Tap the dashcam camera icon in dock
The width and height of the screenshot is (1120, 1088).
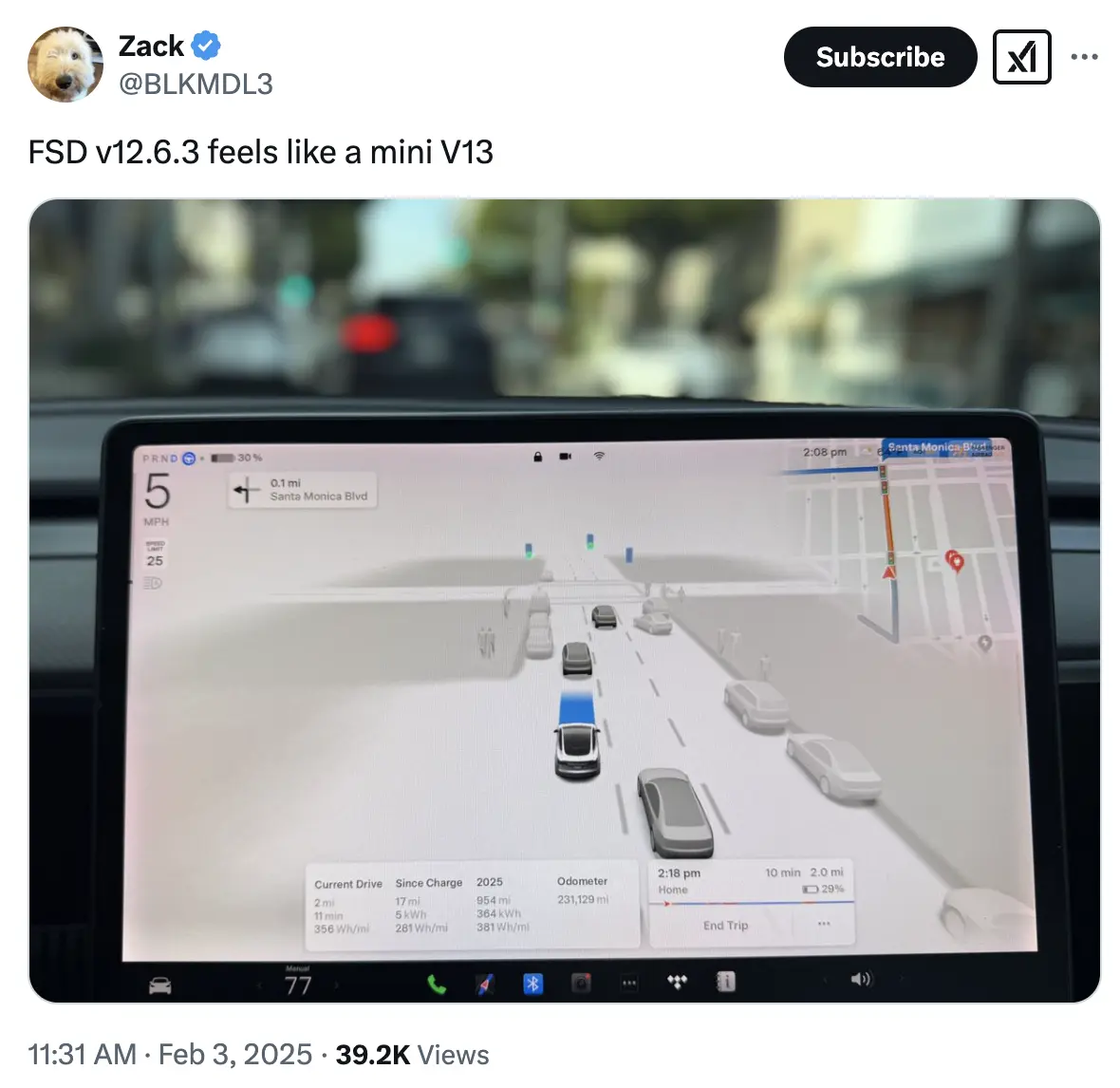582,984
